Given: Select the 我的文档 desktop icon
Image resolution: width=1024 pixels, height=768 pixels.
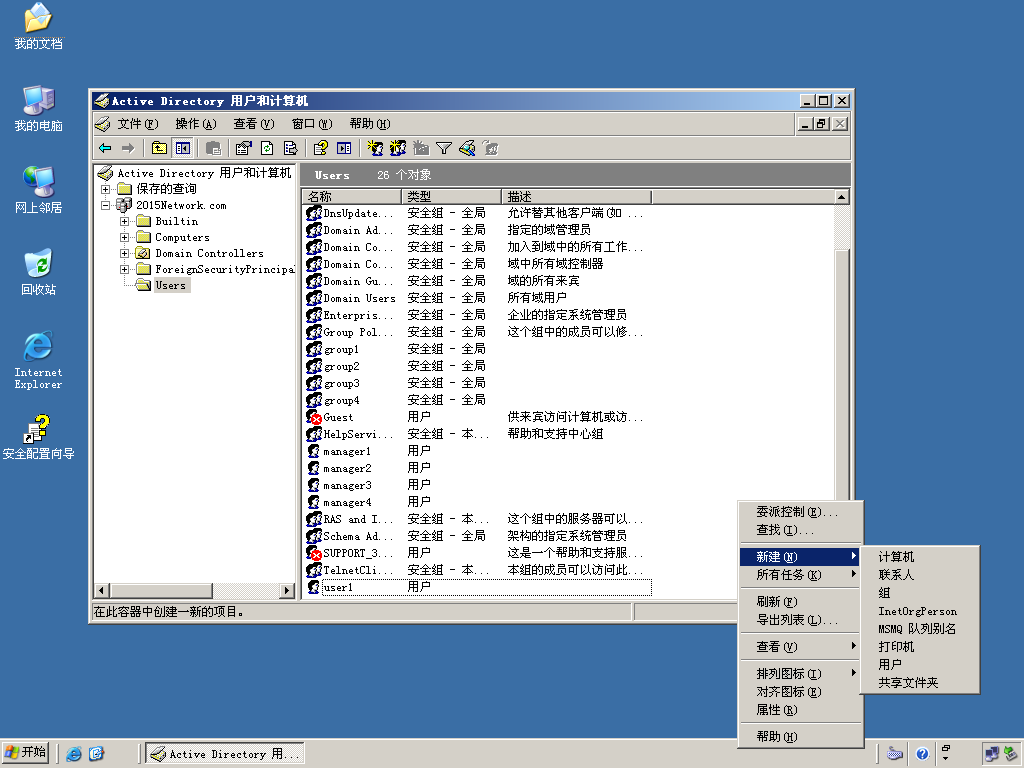Looking at the screenshot, I should (x=39, y=27).
